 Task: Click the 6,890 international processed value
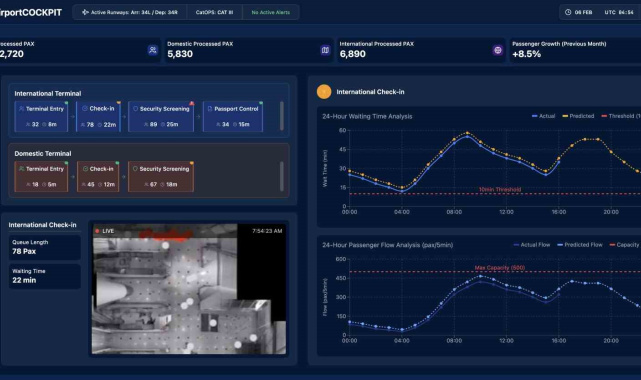(352, 54)
